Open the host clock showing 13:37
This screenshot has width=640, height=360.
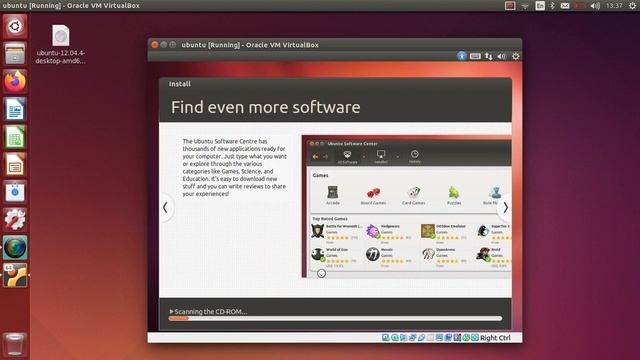[x=614, y=6]
